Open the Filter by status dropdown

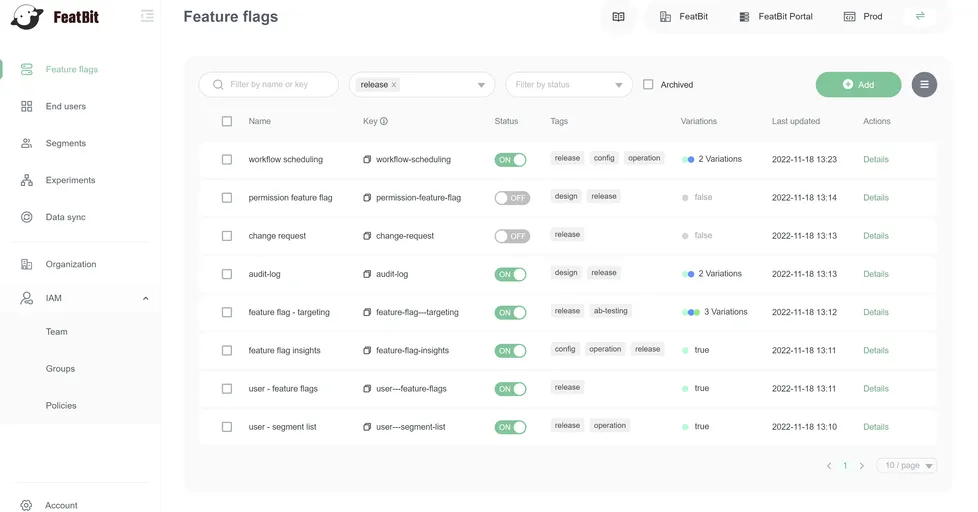(x=569, y=85)
